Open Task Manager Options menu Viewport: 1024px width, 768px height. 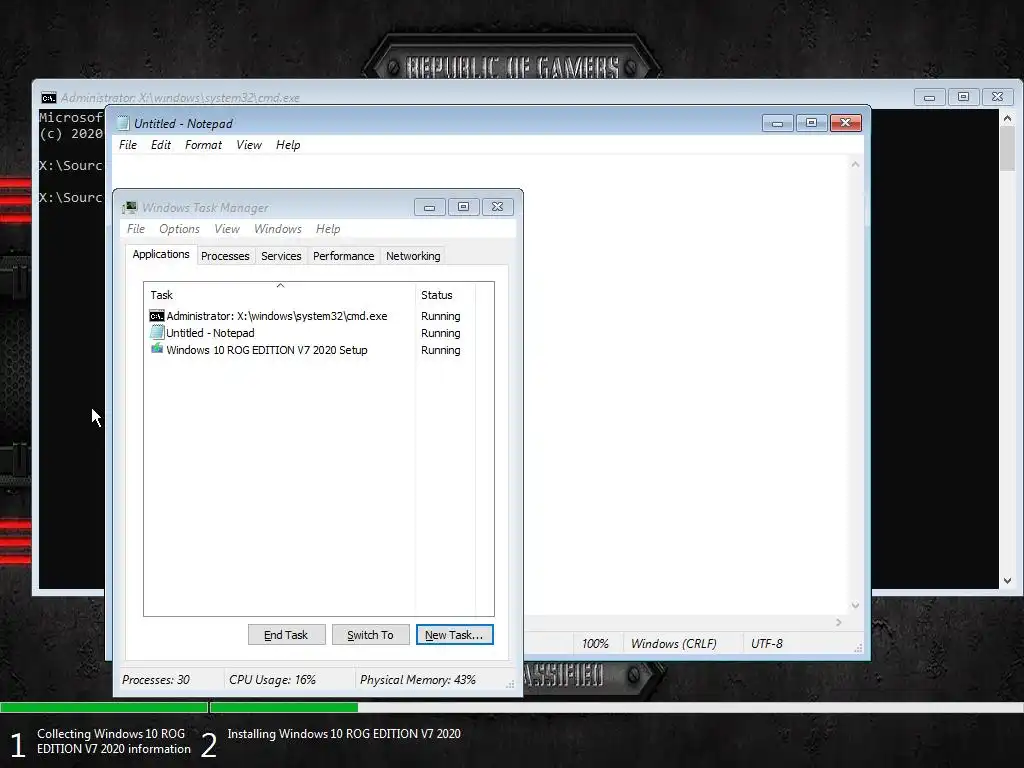[x=180, y=229]
